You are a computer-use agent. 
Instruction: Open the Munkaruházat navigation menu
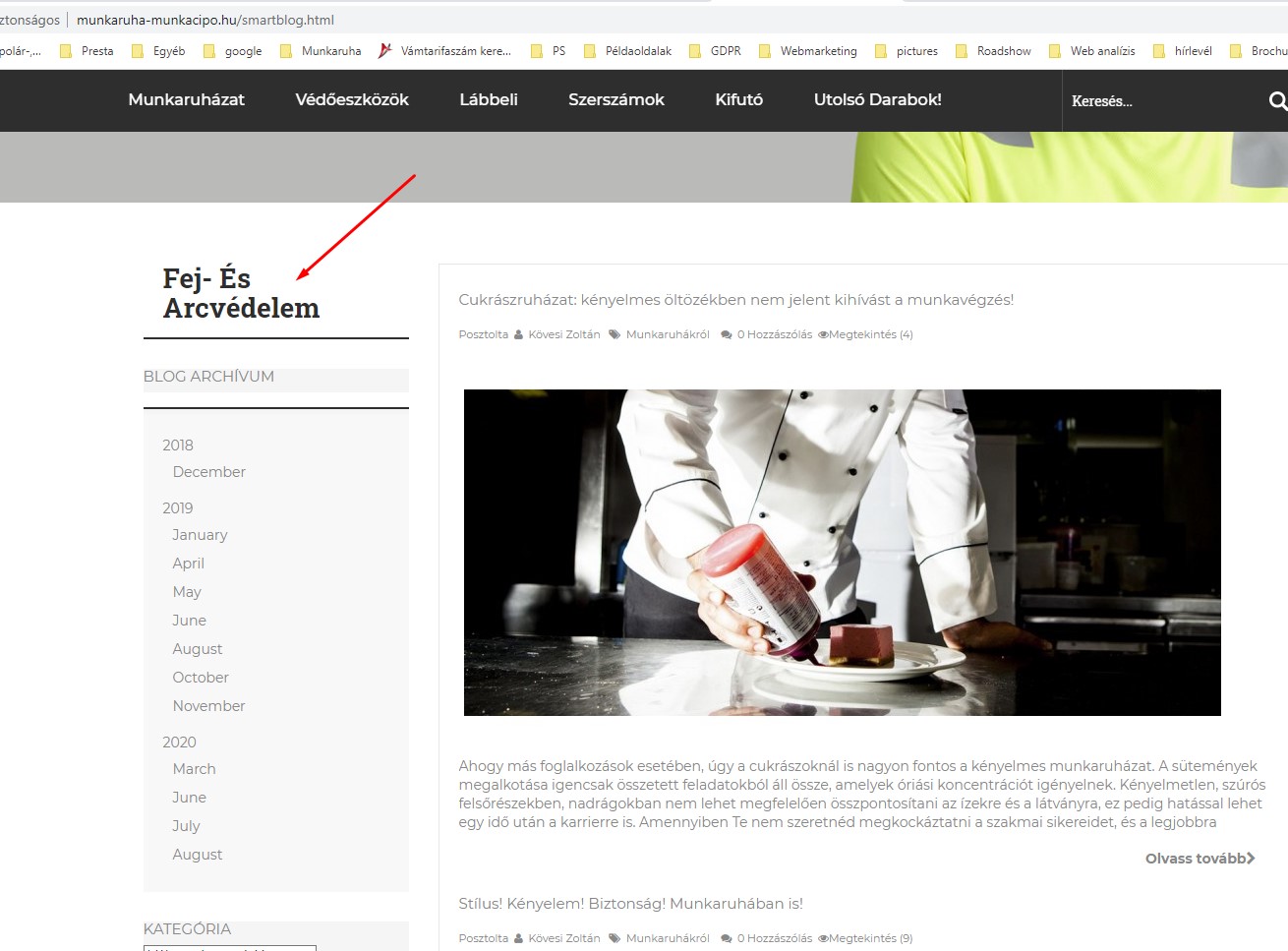point(186,99)
